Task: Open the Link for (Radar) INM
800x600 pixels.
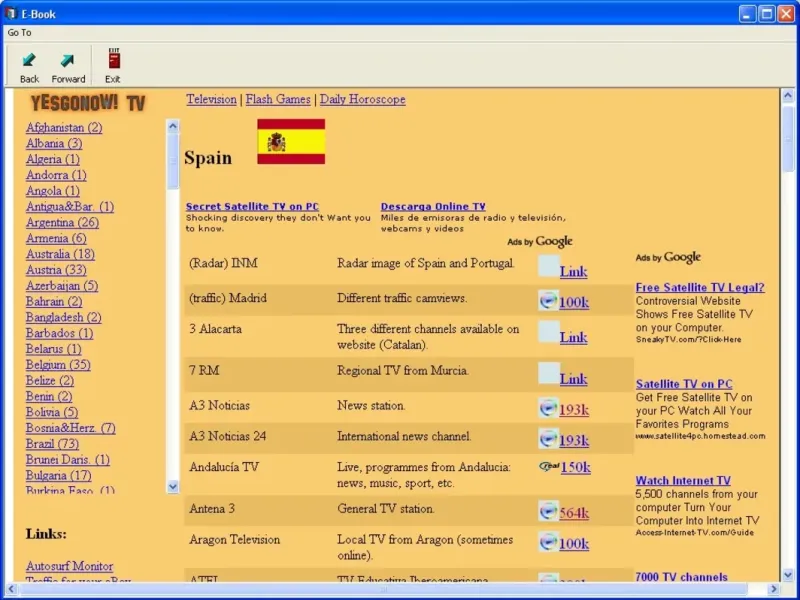Action: (573, 271)
